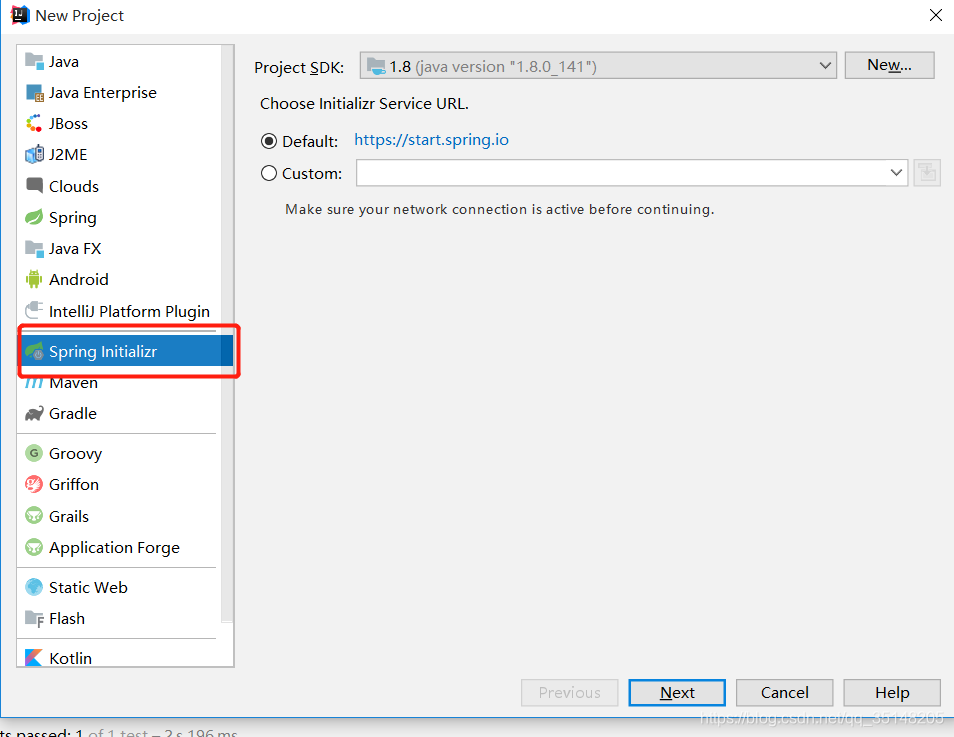Click the Flash folder icon

pyautogui.click(x=34, y=618)
